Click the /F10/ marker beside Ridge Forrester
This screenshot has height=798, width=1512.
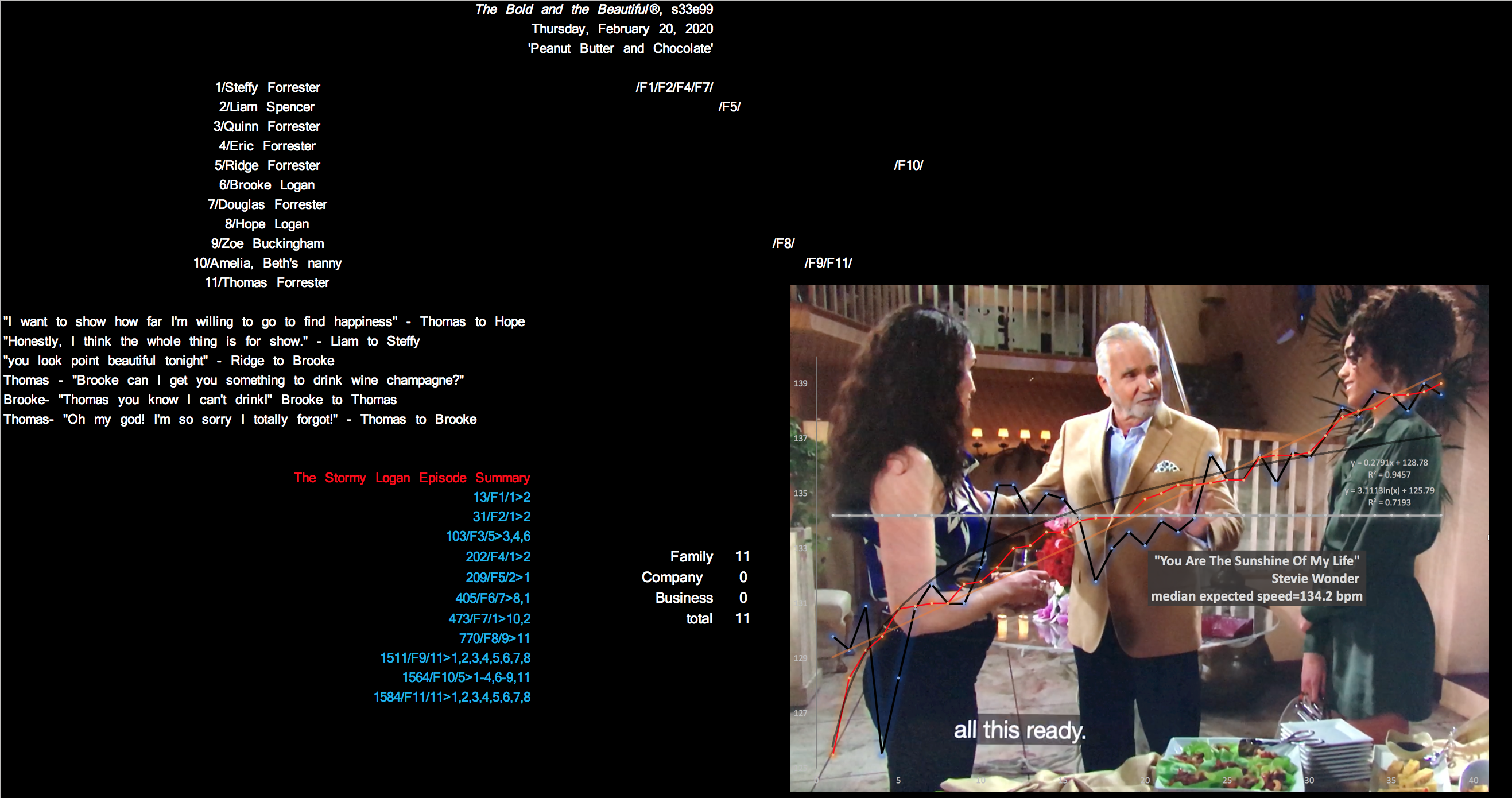[908, 165]
